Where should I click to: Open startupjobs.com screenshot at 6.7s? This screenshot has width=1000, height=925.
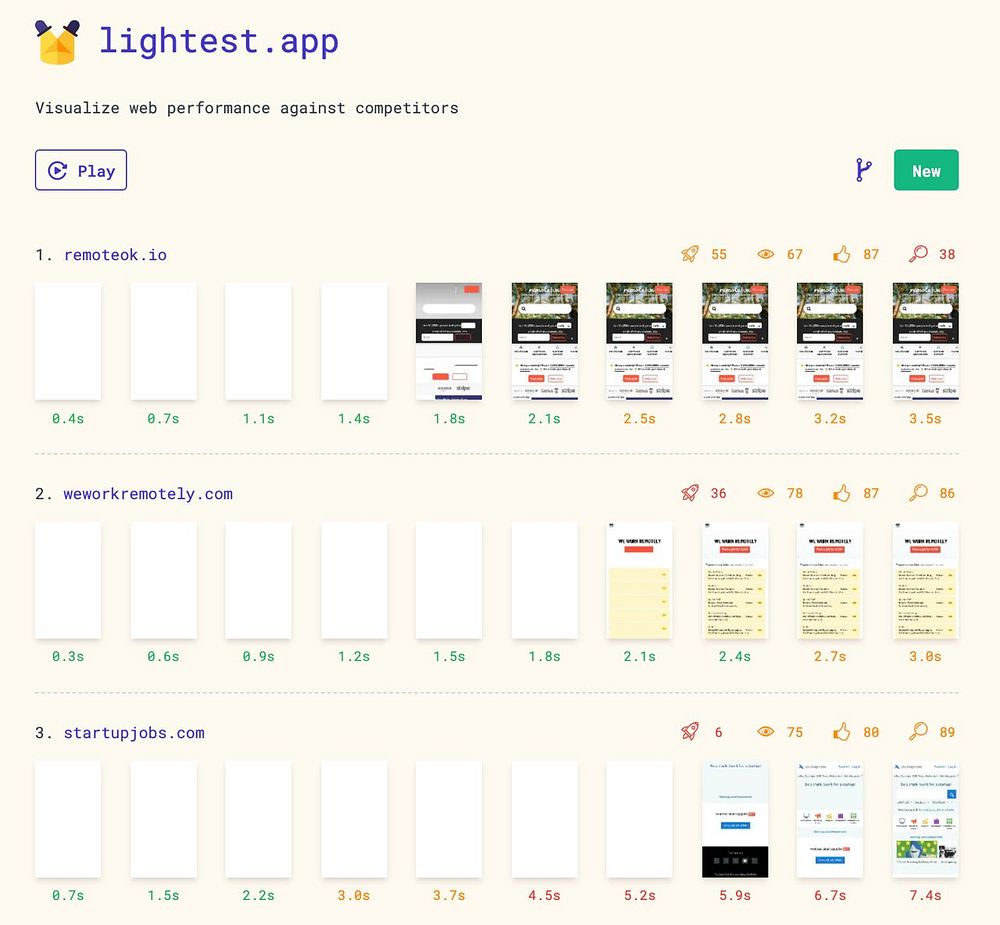830,819
